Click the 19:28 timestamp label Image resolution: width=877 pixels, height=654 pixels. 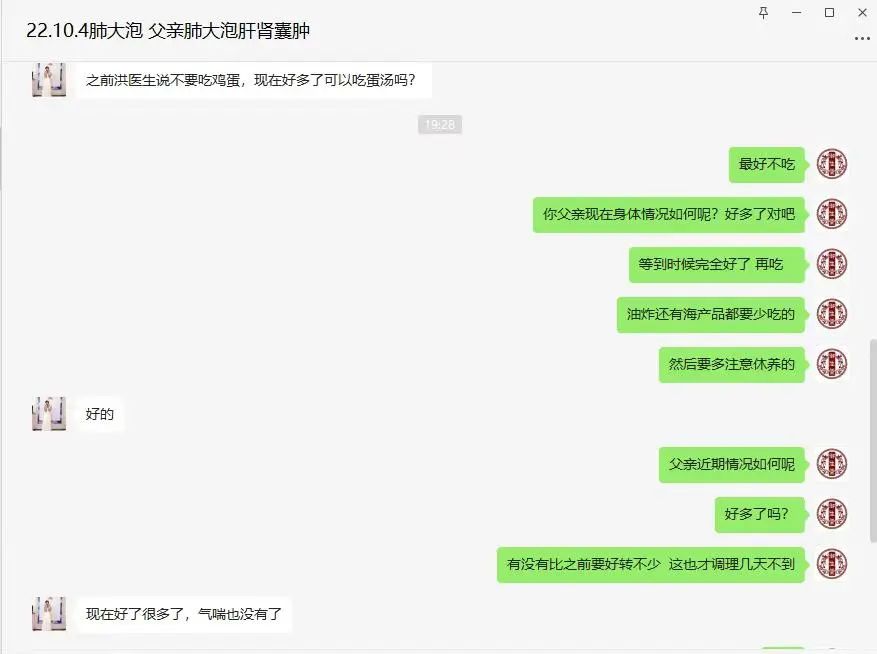pos(440,124)
